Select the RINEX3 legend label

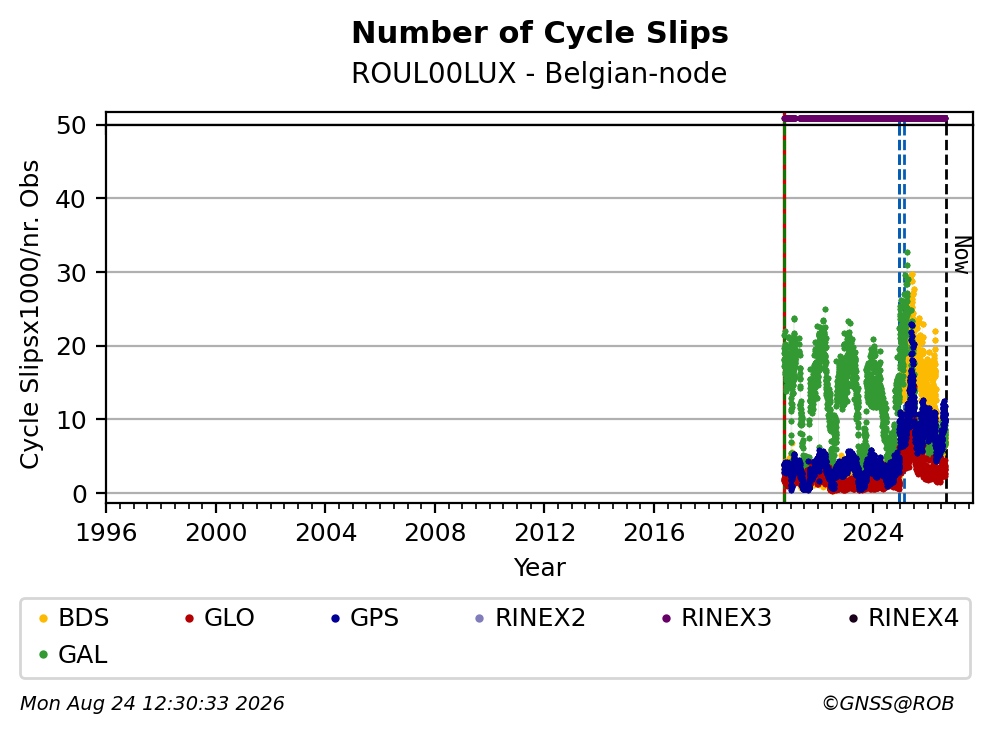[x=726, y=618]
